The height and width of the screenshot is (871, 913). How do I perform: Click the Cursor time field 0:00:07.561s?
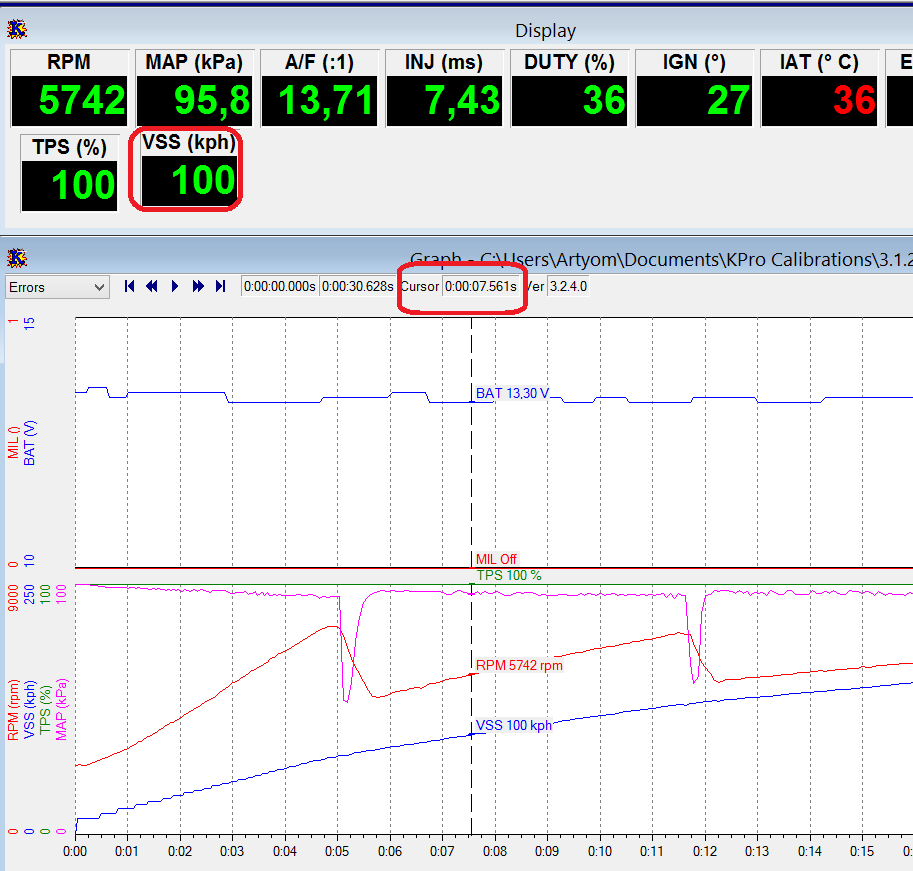(x=481, y=287)
